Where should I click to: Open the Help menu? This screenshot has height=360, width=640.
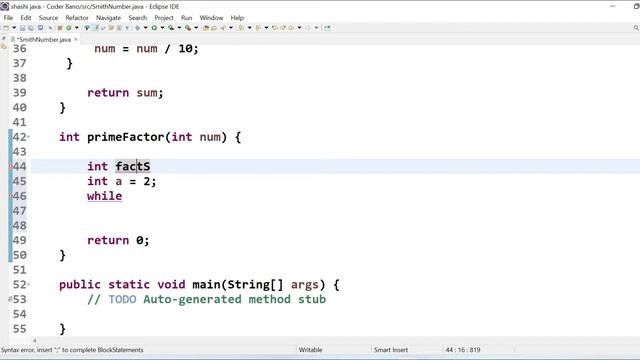(x=237, y=18)
